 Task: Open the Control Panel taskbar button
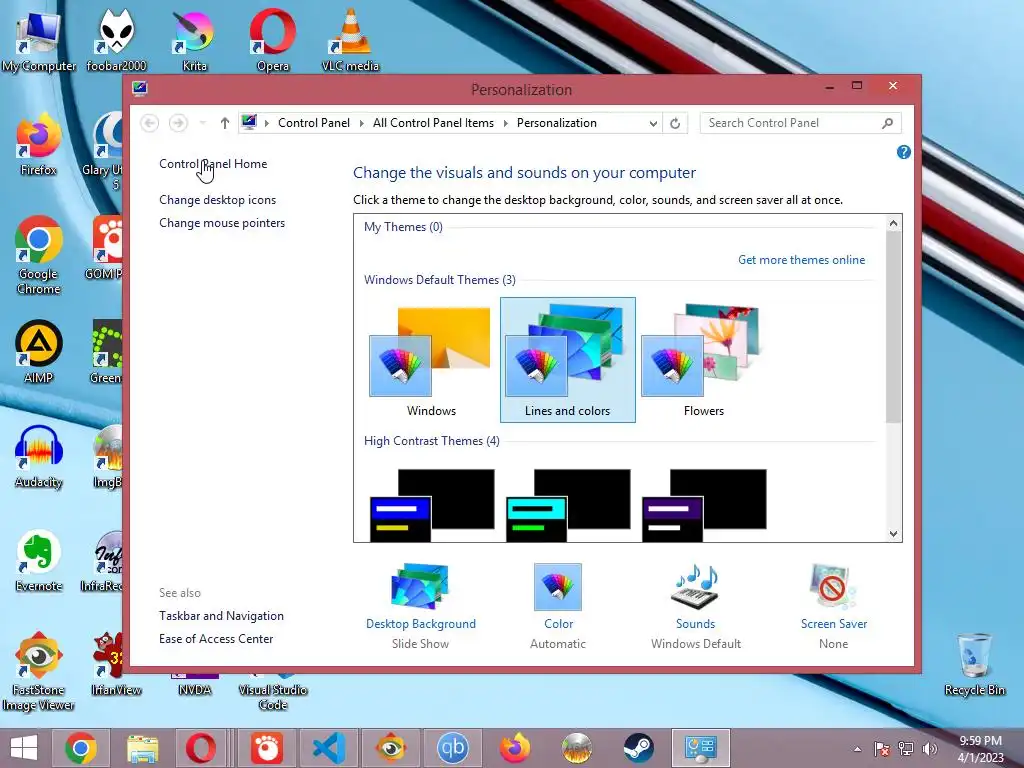coord(700,748)
